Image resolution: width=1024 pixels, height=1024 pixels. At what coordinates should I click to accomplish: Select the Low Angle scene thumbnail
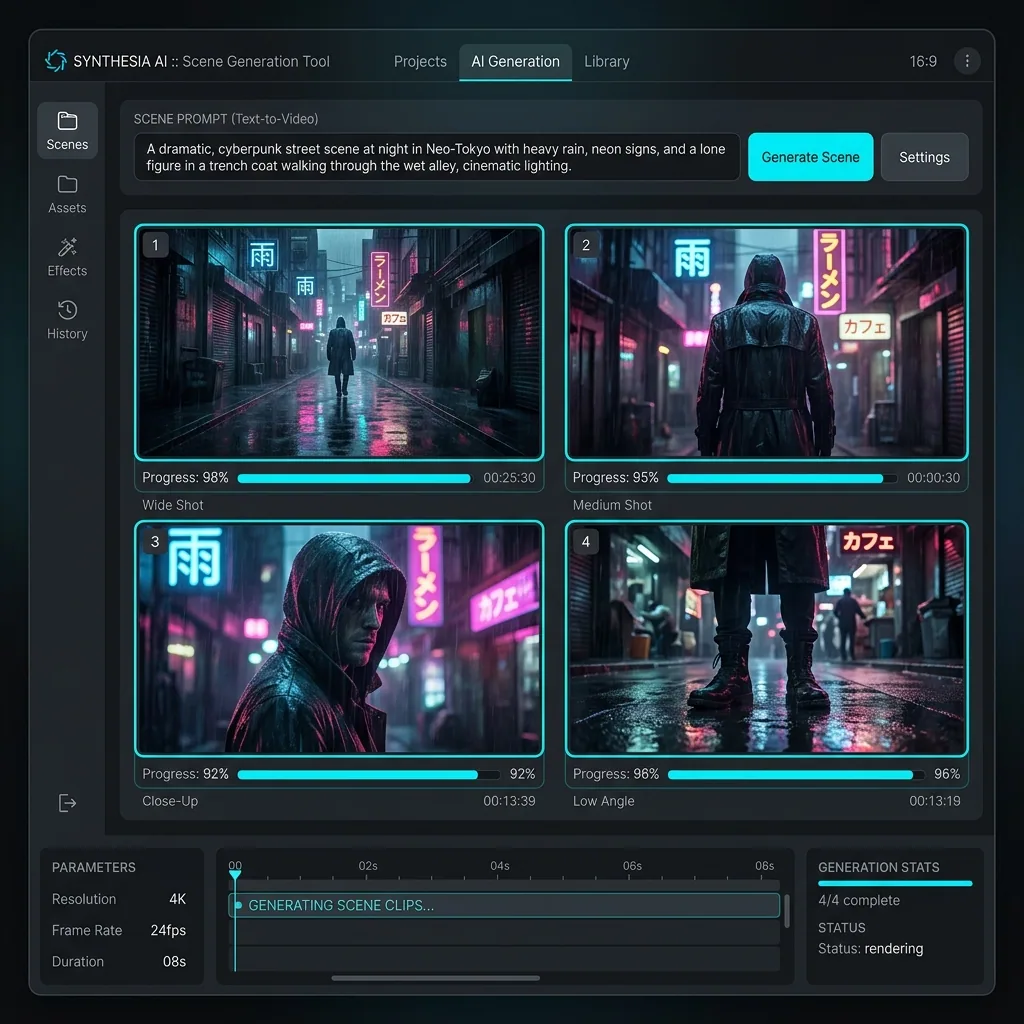point(766,638)
